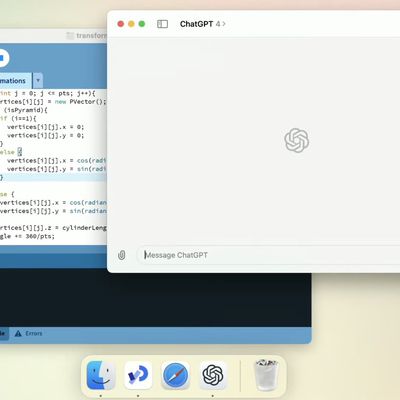Click the line with 'new PVector();'
The height and width of the screenshot is (400, 400).
coord(53,102)
